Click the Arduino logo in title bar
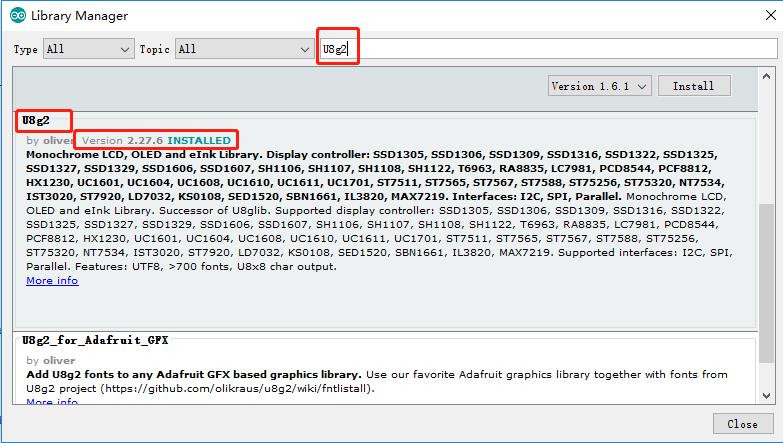The image size is (783, 443). click(17, 16)
